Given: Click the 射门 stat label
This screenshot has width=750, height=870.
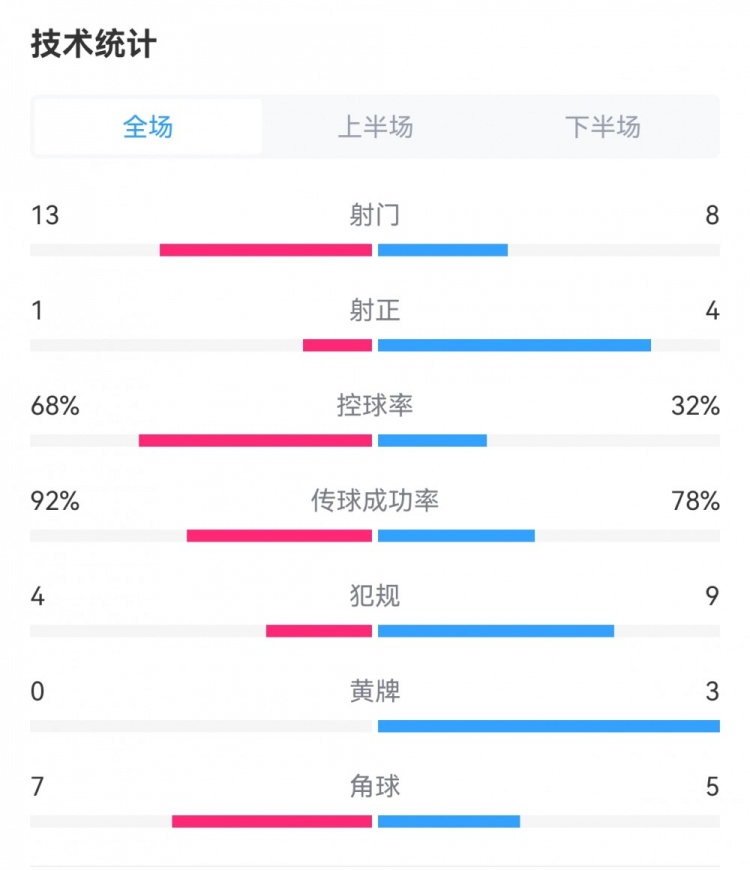Looking at the screenshot, I should coord(375,215).
